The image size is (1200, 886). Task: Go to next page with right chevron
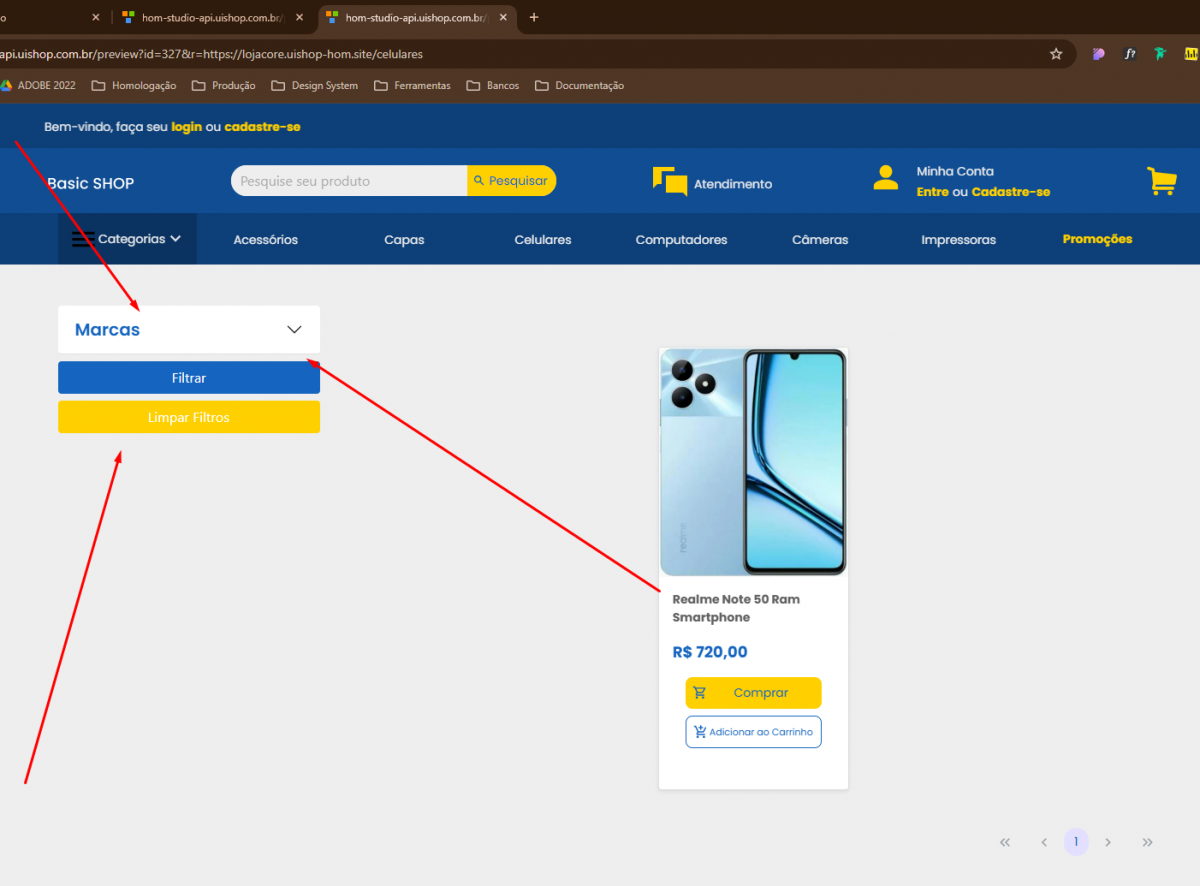pyautogui.click(x=1108, y=842)
